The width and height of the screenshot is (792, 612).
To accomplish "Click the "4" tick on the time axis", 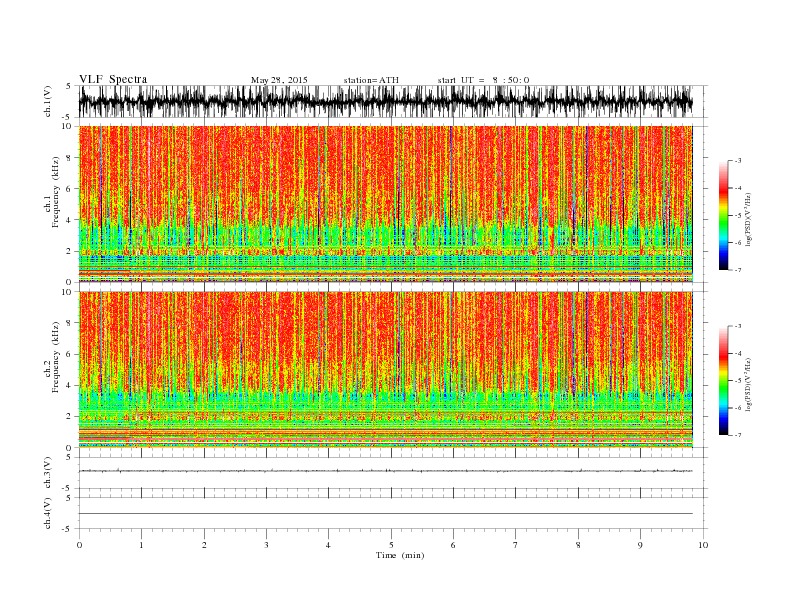I will point(328,545).
